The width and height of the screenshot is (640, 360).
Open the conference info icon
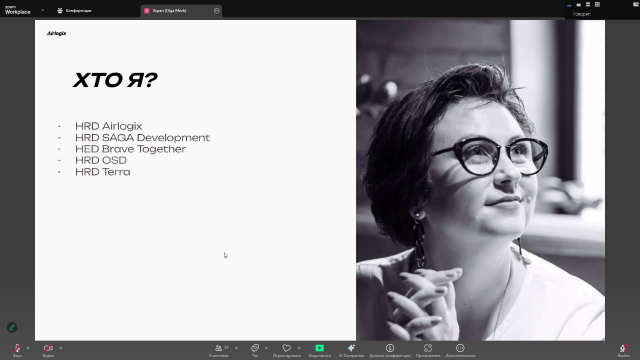click(x=390, y=348)
